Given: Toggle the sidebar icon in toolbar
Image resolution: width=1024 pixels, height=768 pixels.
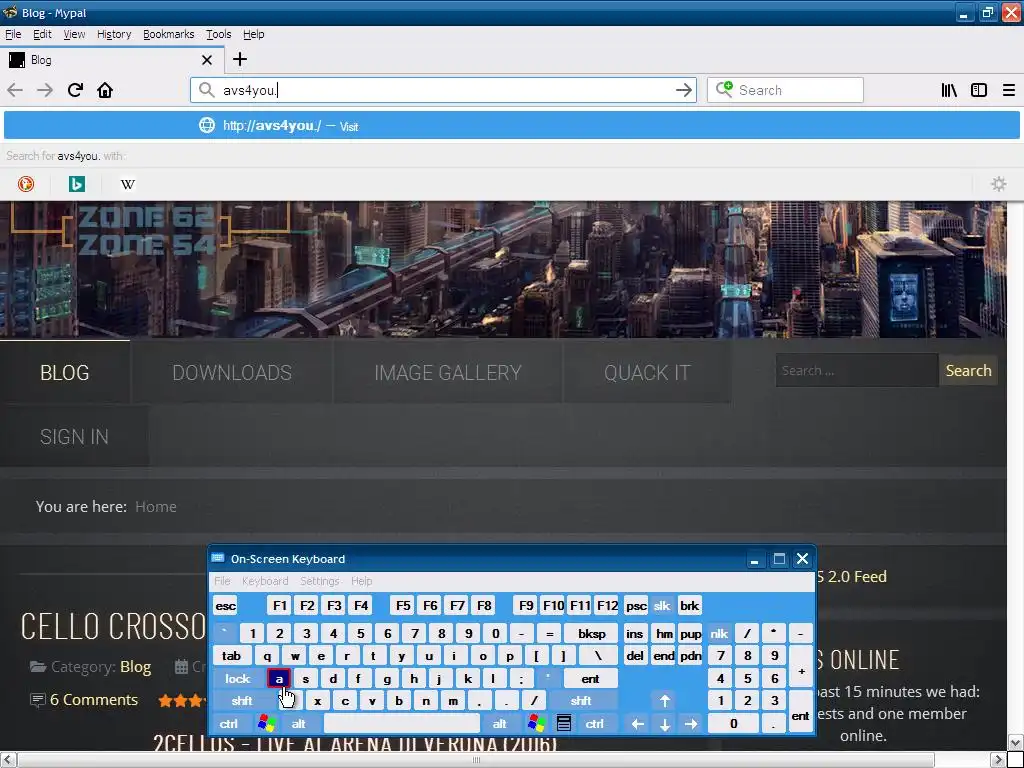Looking at the screenshot, I should pyautogui.click(x=979, y=90).
